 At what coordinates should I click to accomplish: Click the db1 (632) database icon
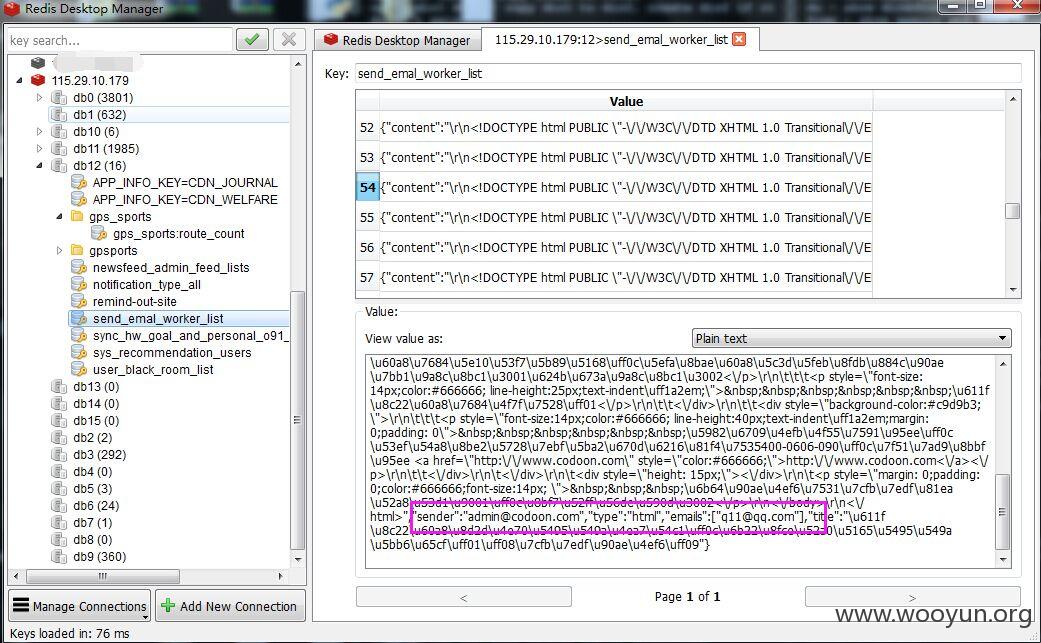click(x=59, y=114)
